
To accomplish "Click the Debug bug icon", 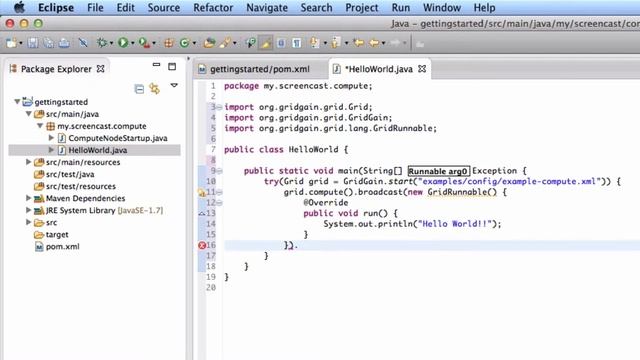I will [x=102, y=43].
